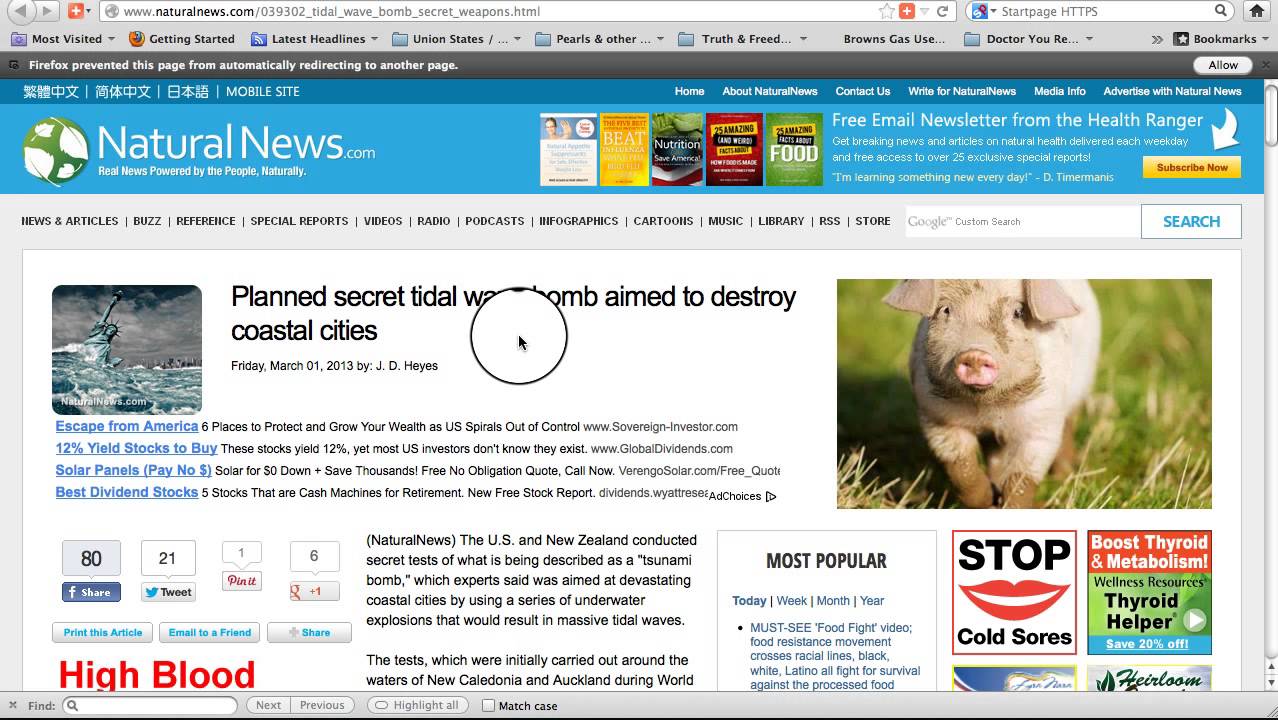Click Email to a Friend button
The width and height of the screenshot is (1278, 720).
[210, 633]
